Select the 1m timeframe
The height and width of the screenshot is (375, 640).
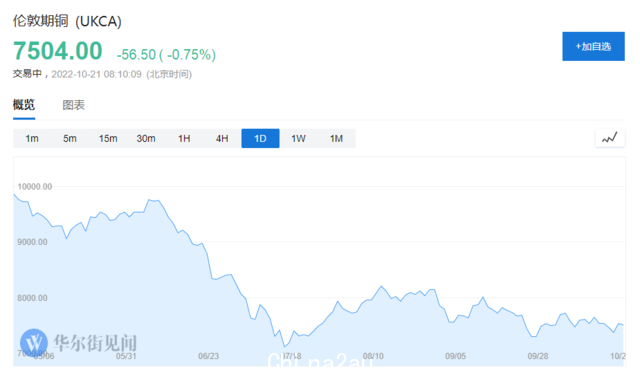point(32,138)
